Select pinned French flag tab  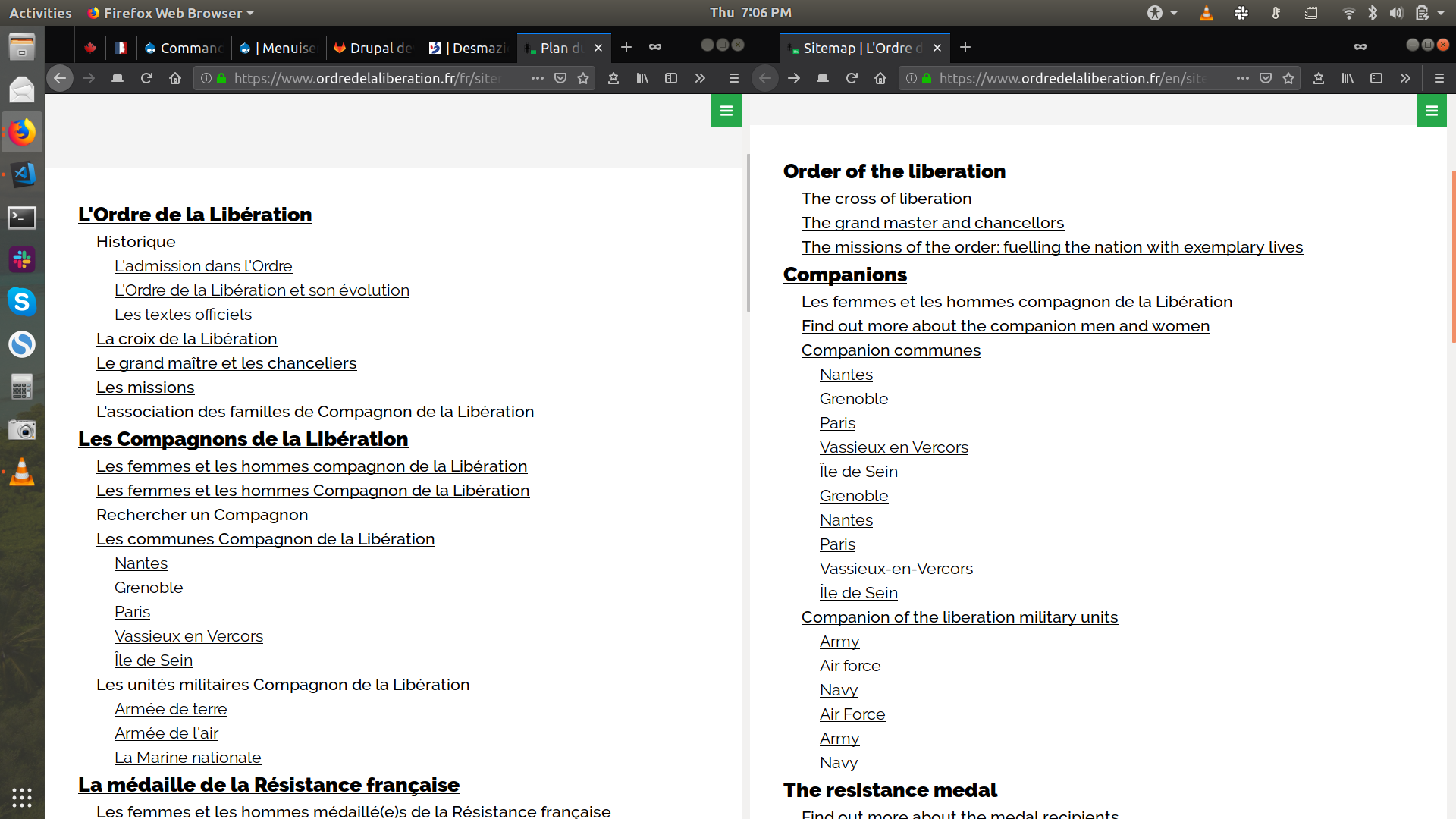point(121,48)
